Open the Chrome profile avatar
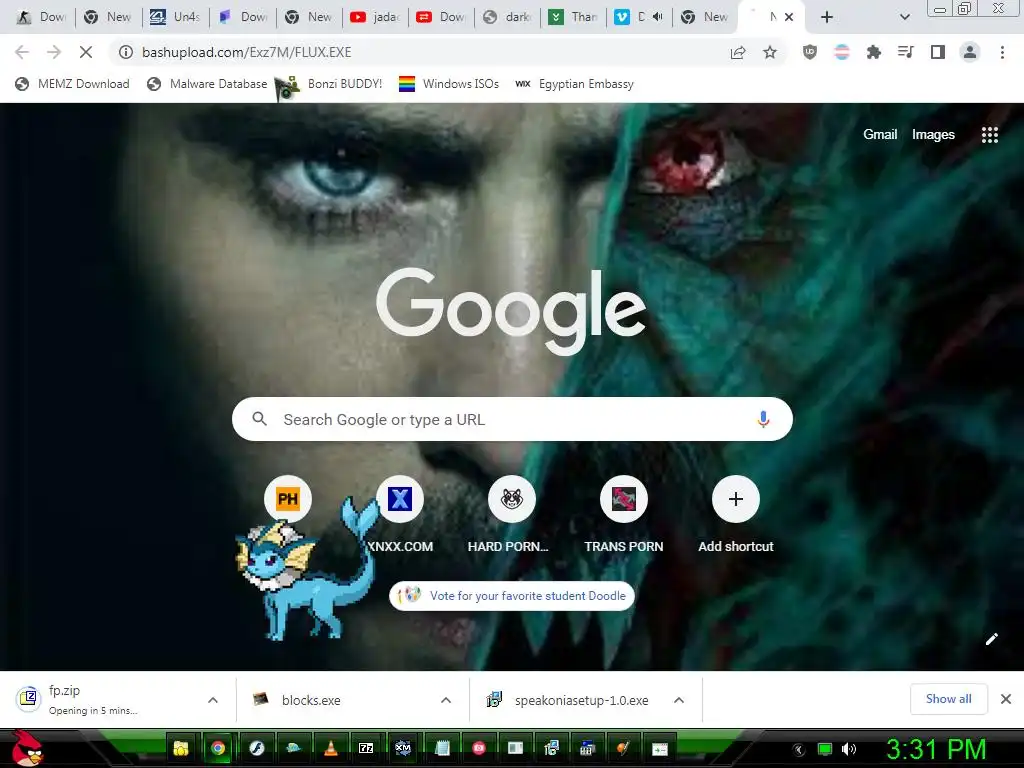The height and width of the screenshot is (768, 1024). pos(970,52)
